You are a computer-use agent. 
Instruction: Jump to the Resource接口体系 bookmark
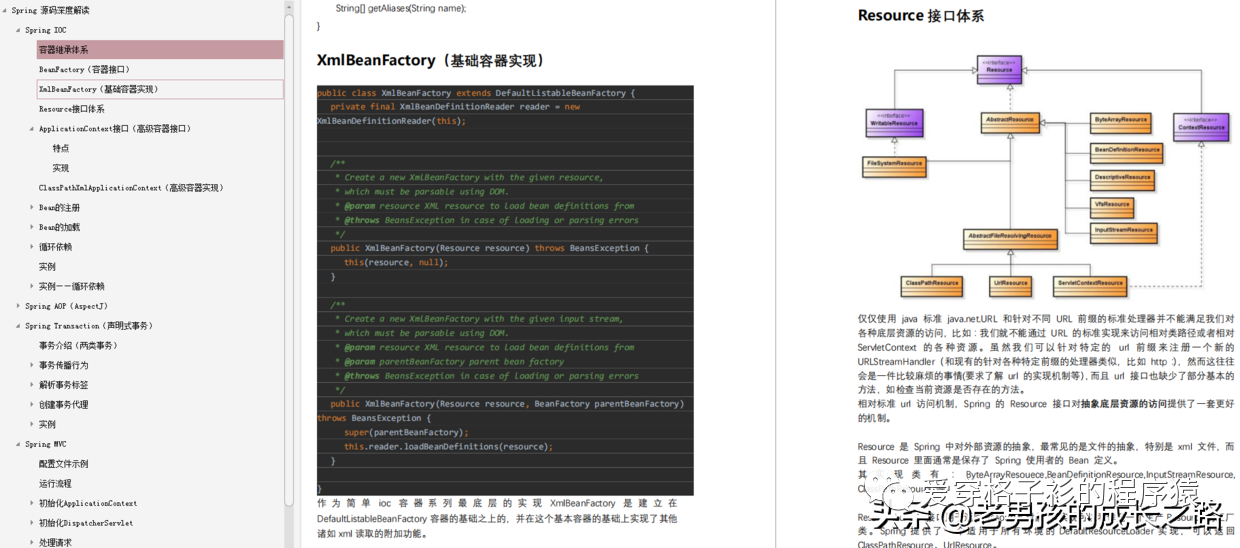pos(71,109)
